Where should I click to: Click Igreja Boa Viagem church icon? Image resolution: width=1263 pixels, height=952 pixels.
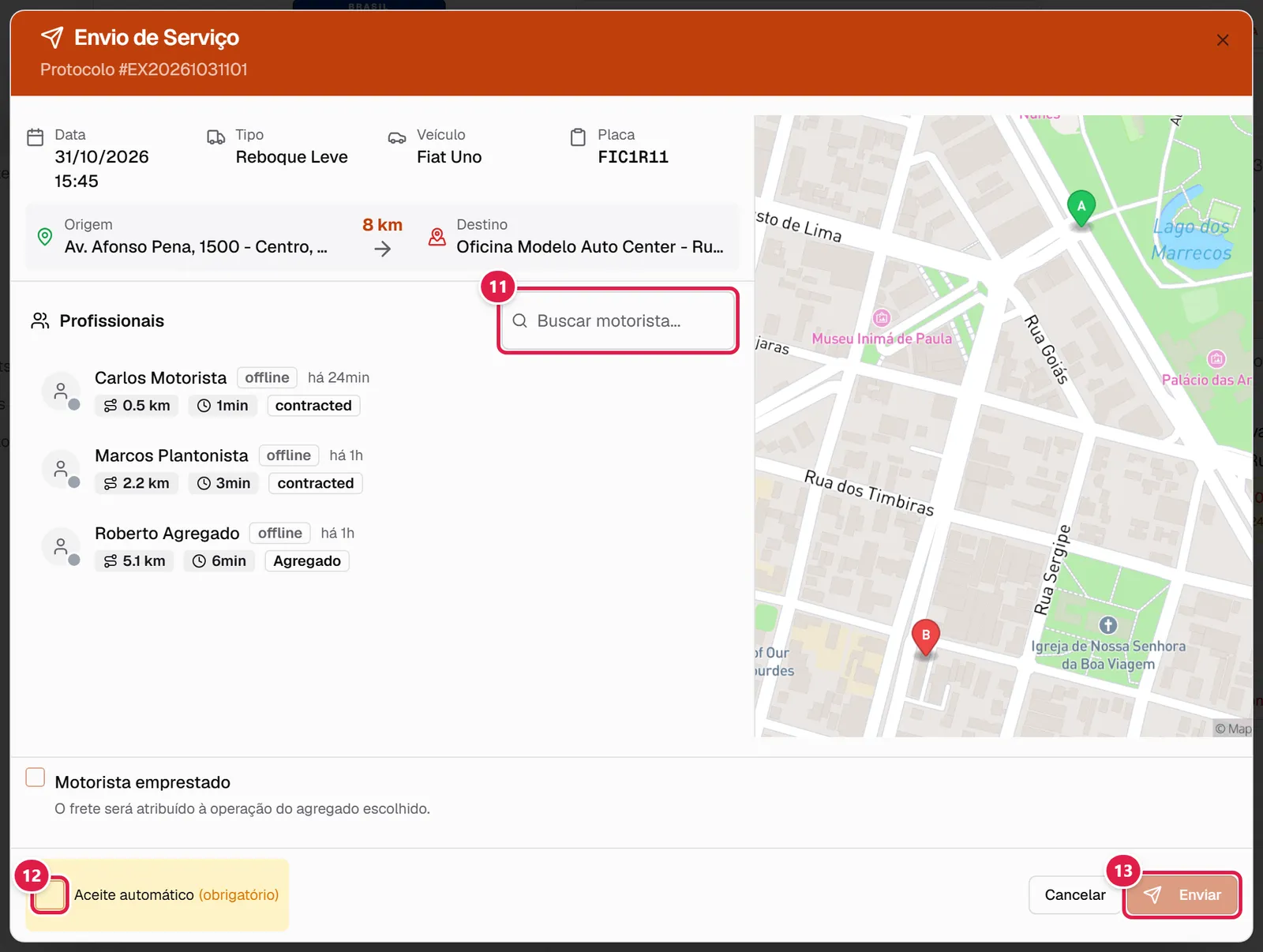1108,625
